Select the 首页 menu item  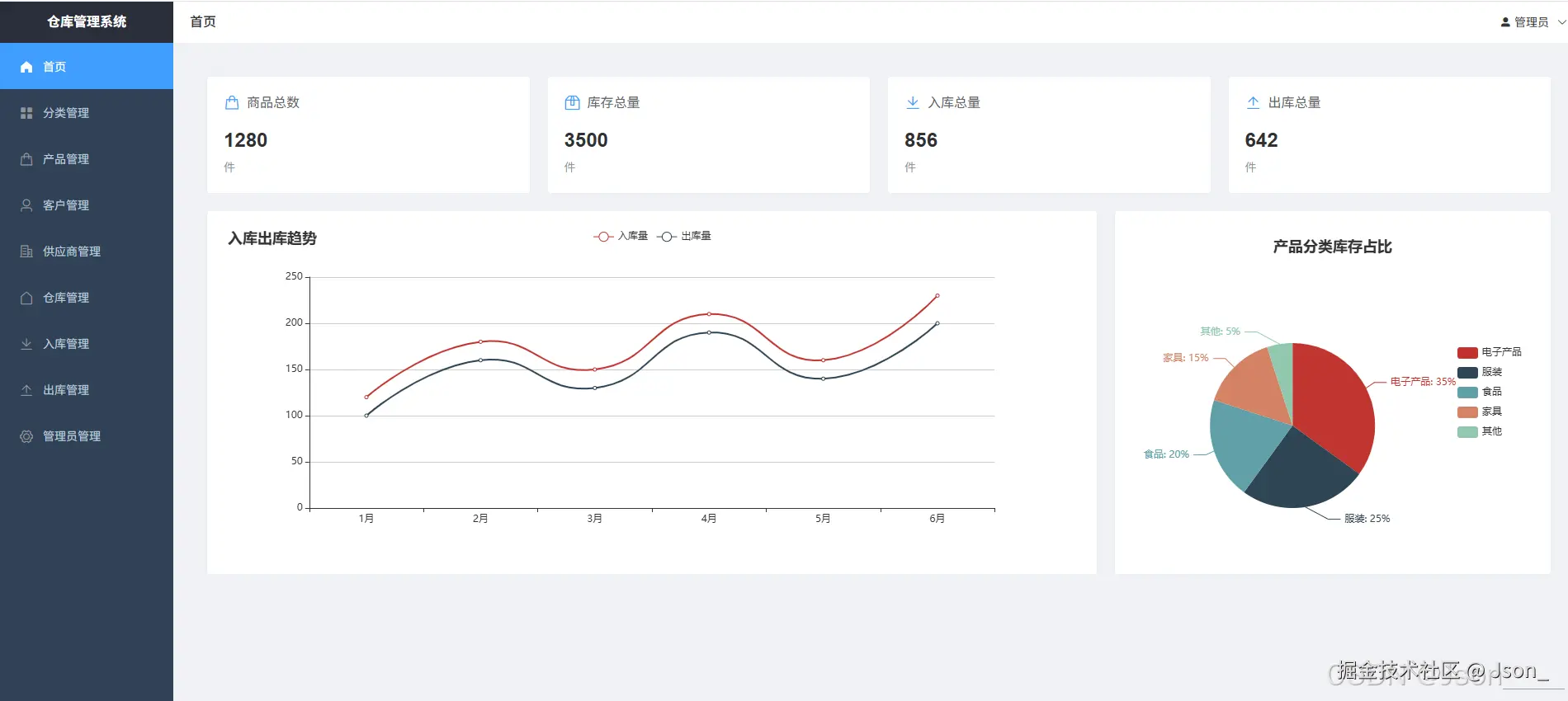click(x=87, y=67)
